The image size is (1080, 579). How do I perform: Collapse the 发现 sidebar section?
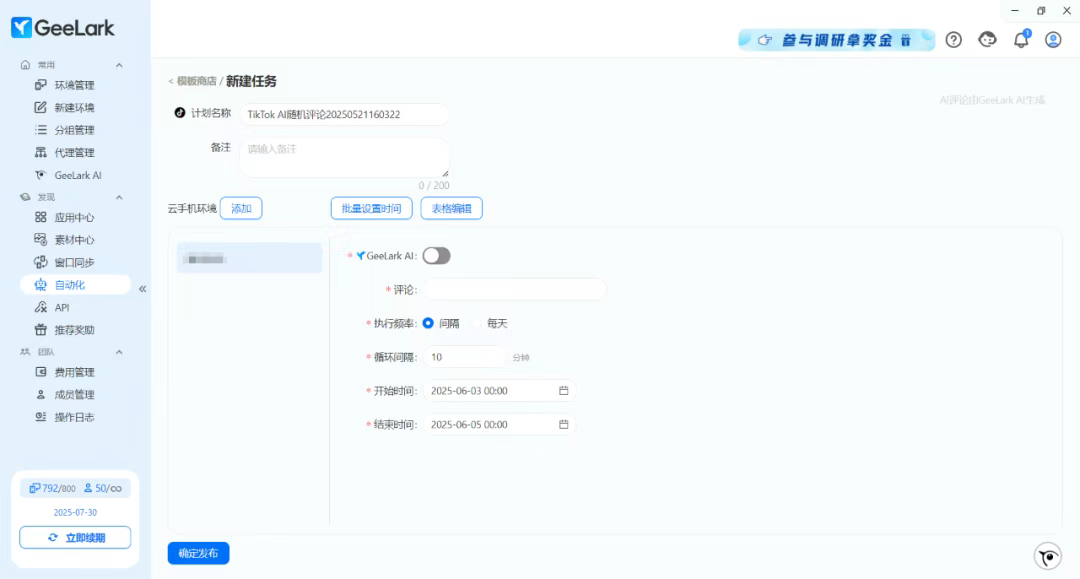pos(119,198)
